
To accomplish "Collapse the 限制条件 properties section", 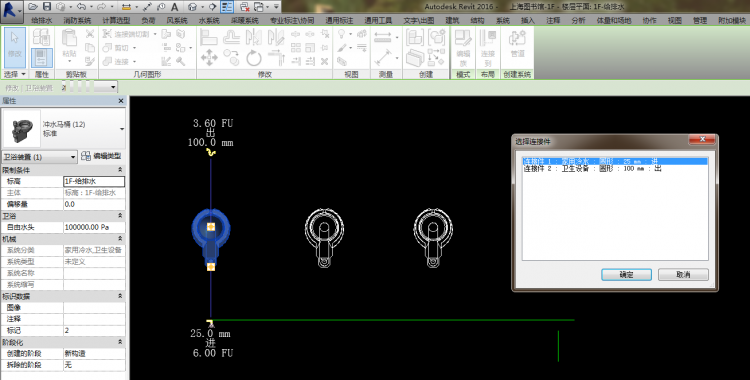I will point(120,170).
